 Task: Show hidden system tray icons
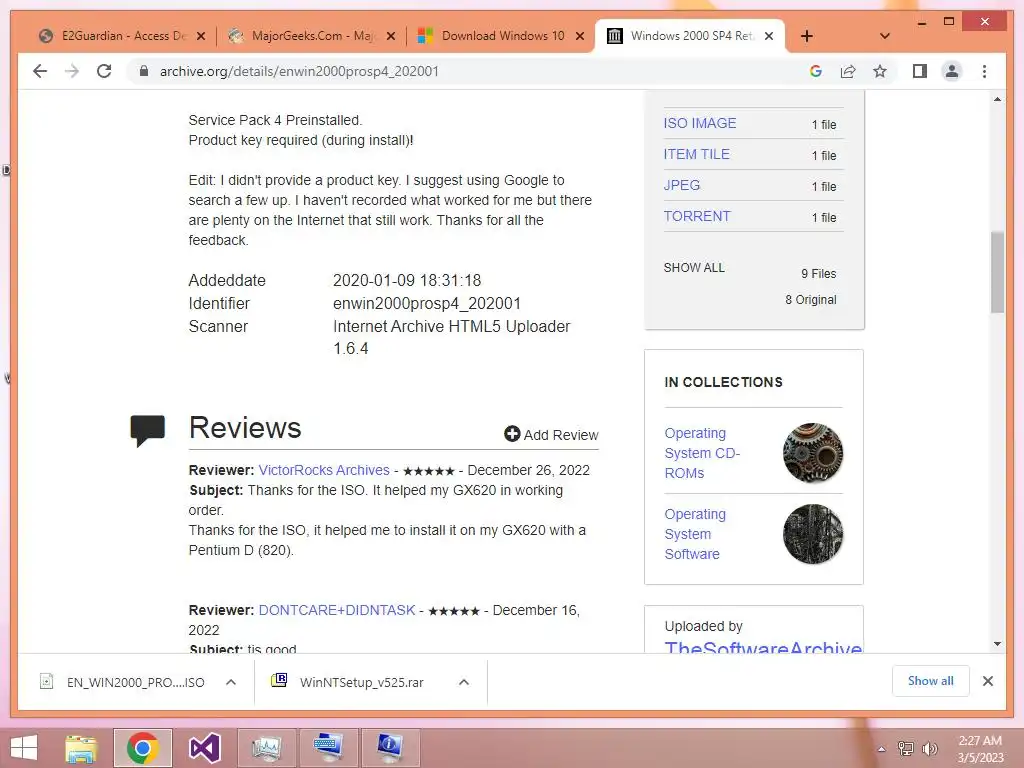(882, 749)
